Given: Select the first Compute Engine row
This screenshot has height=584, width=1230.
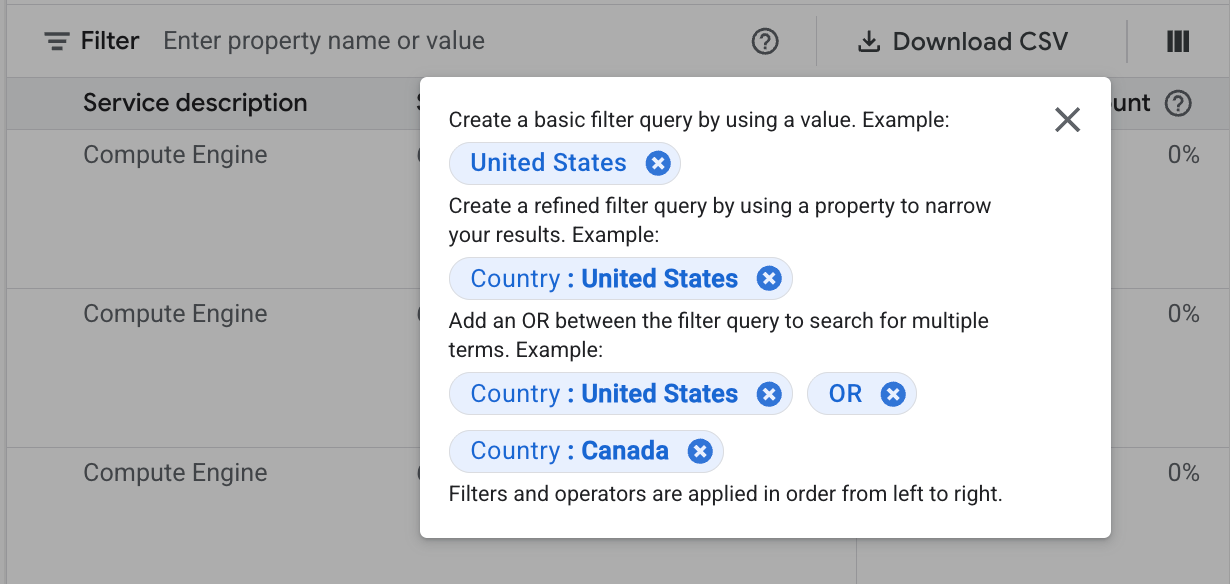Looking at the screenshot, I should point(176,155).
